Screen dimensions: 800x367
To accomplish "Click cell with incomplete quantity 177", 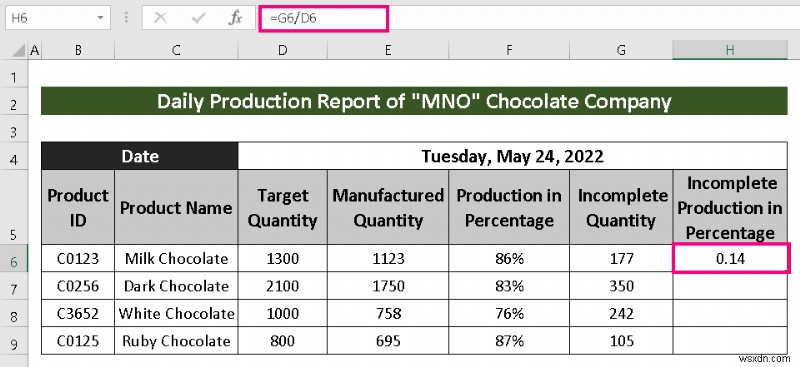I will click(x=621, y=258).
